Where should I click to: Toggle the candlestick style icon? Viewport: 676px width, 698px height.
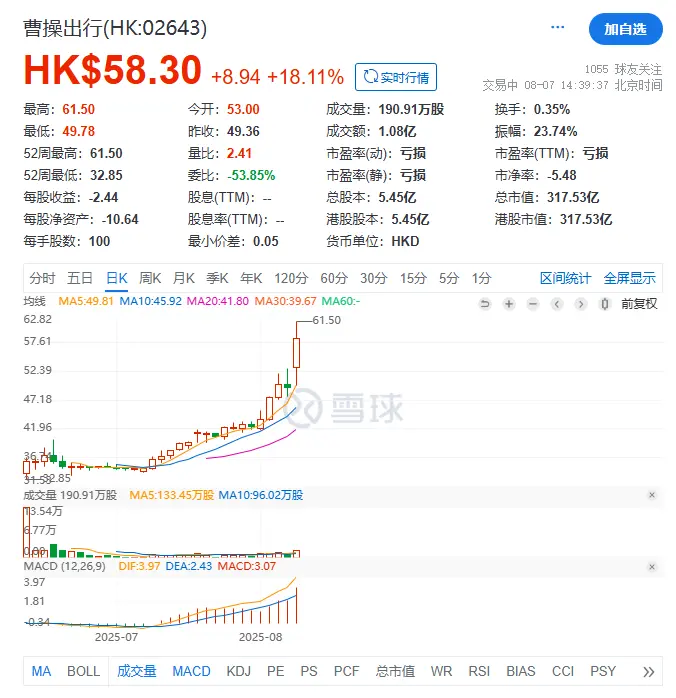point(605,304)
